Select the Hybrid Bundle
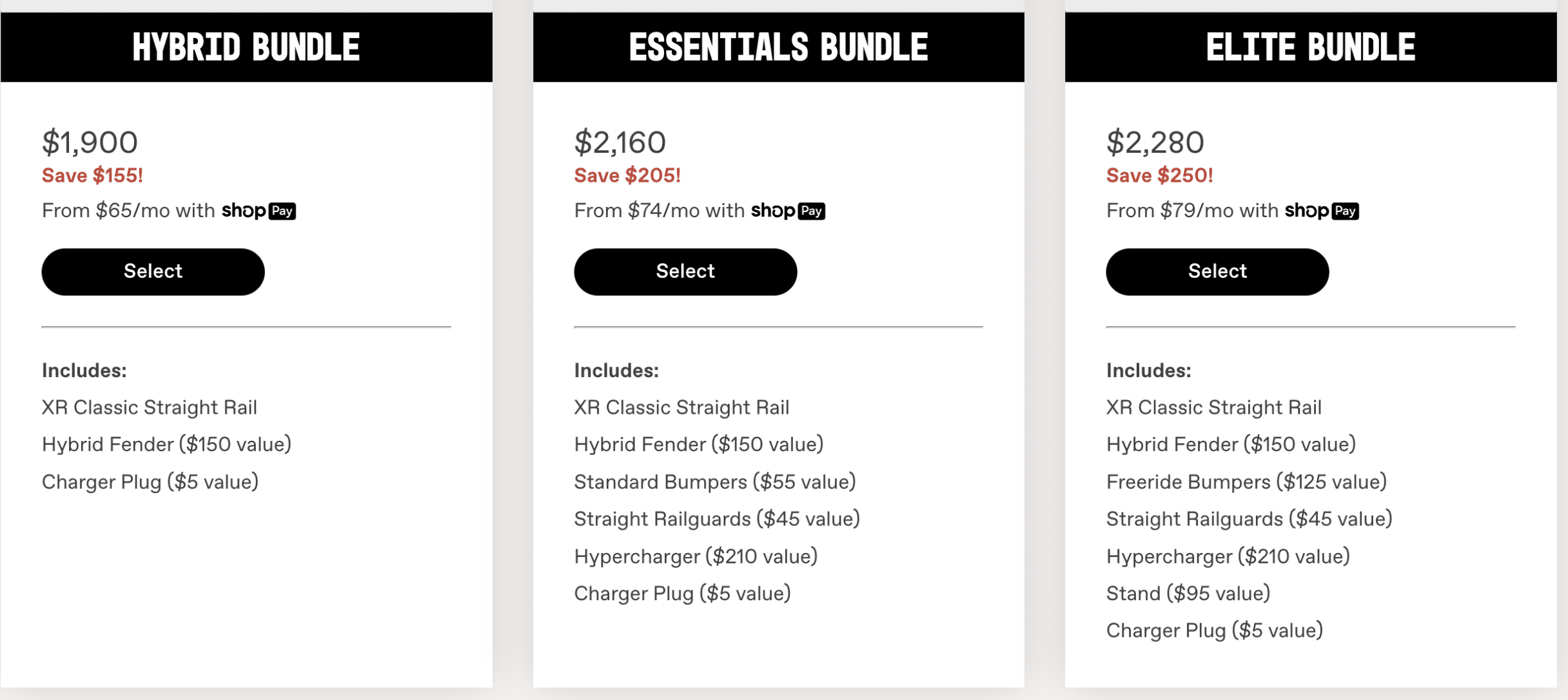The width and height of the screenshot is (1568, 700). [x=153, y=271]
